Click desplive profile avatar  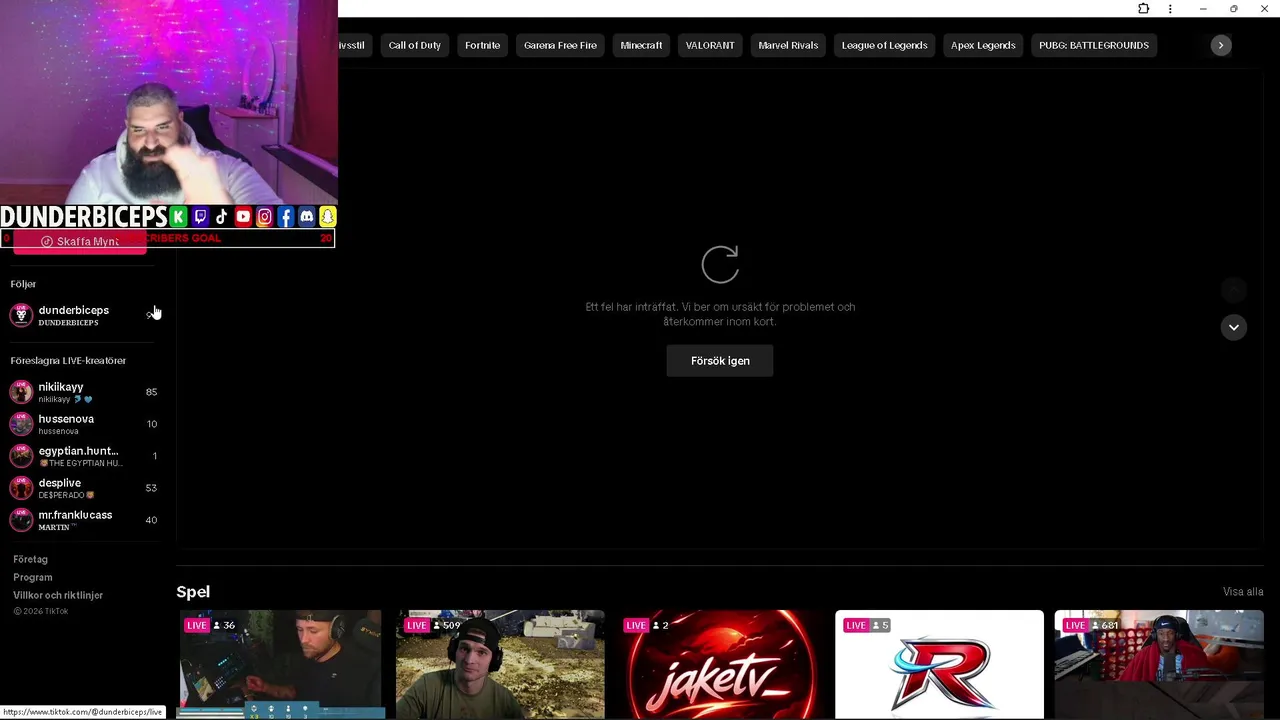pyautogui.click(x=21, y=488)
